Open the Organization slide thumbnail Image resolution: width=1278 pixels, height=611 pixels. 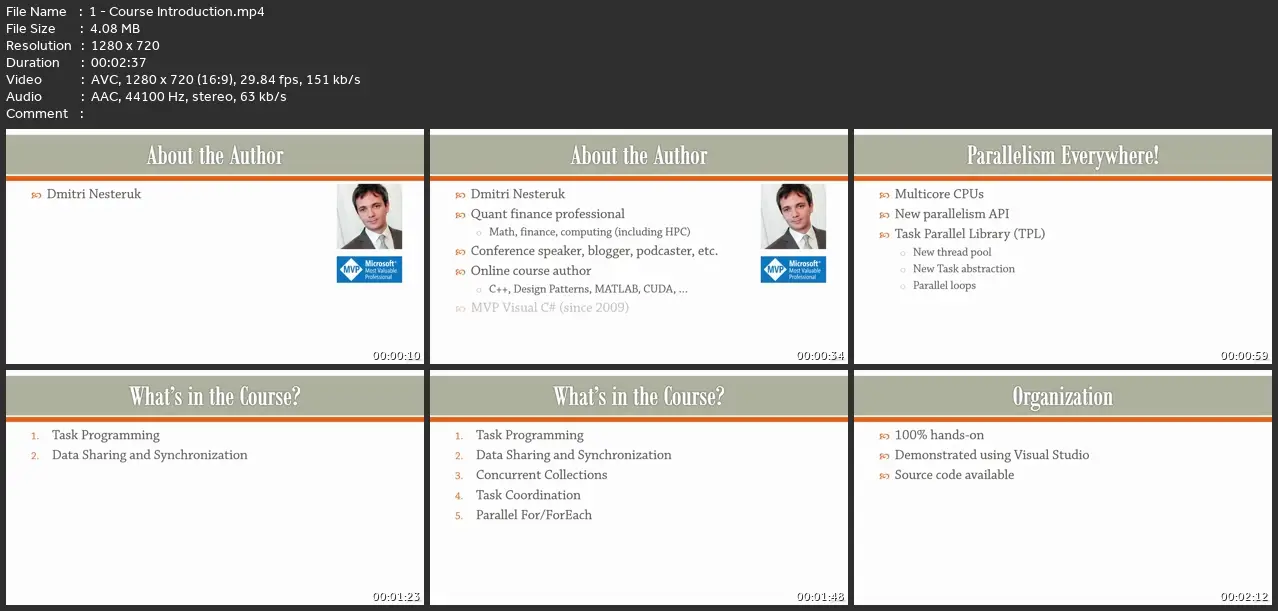1062,488
